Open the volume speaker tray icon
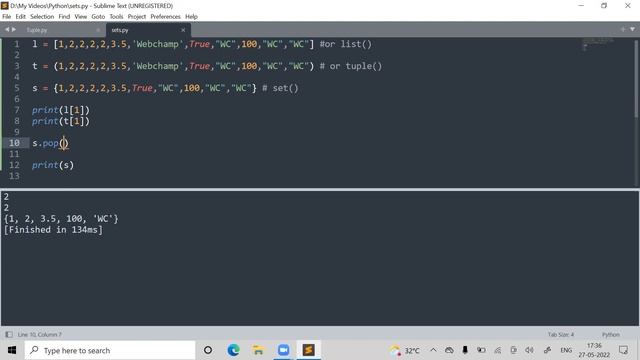This screenshot has height=360, width=640. (529, 350)
